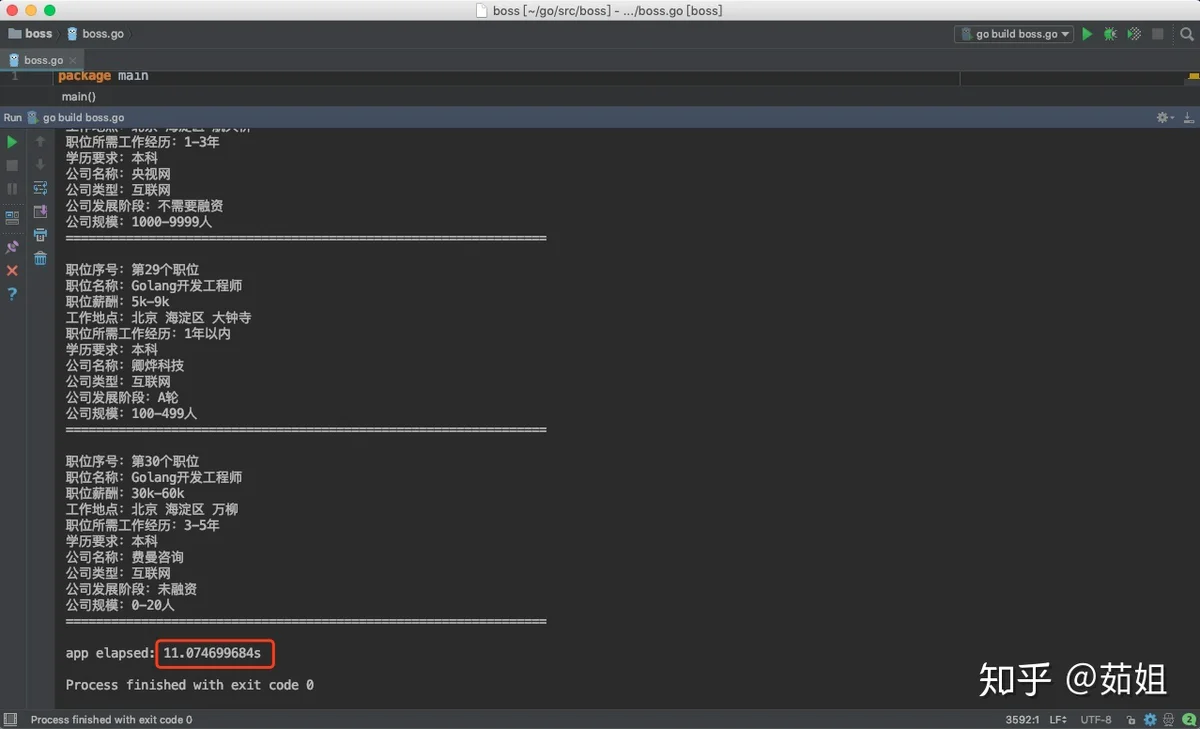Toggle the pin tab icon
This screenshot has width=1200, height=729.
click(12, 247)
